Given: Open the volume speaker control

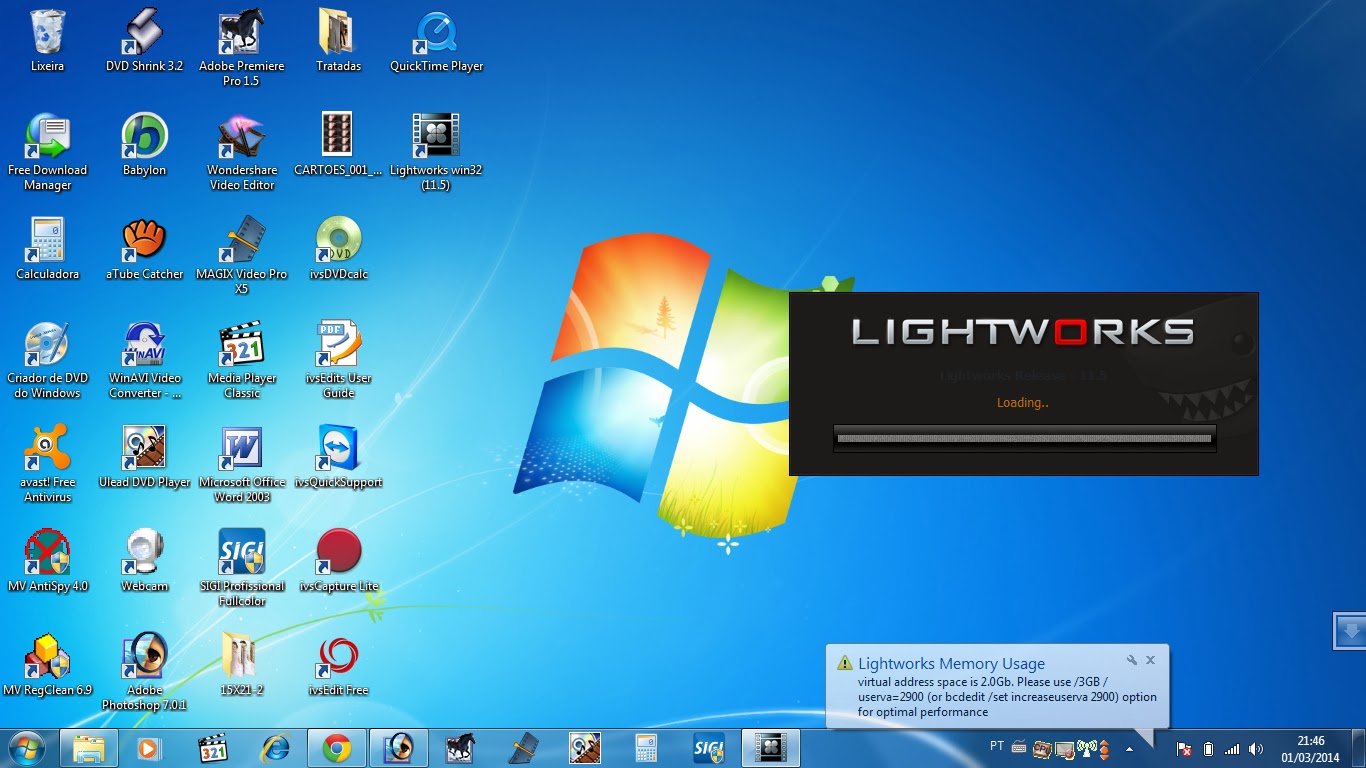Looking at the screenshot, I should coord(1256,748).
